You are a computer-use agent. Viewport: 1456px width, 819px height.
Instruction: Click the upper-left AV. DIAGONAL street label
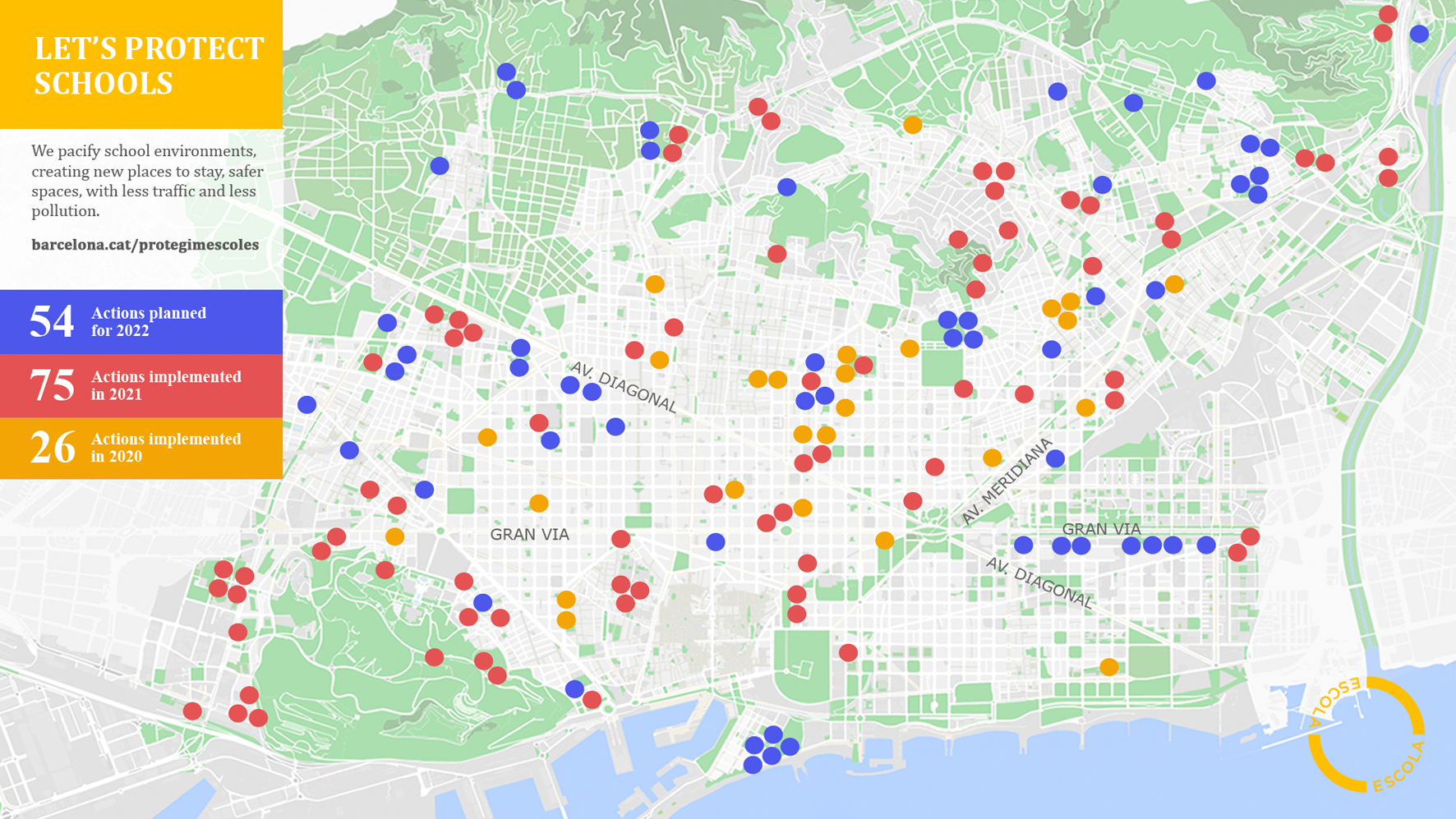click(x=623, y=387)
